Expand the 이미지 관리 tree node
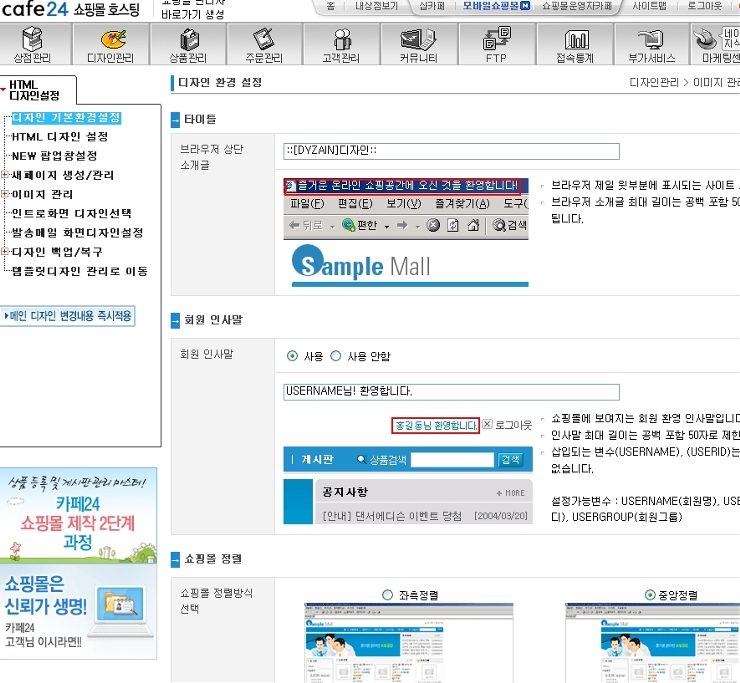Viewport: 740px width, 683px height. [x=5, y=194]
